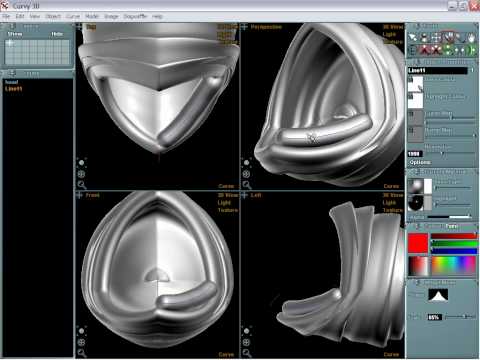This screenshot has width=480, height=360.
Task: Click the white two-dots tool icon
Action: click(460, 50)
